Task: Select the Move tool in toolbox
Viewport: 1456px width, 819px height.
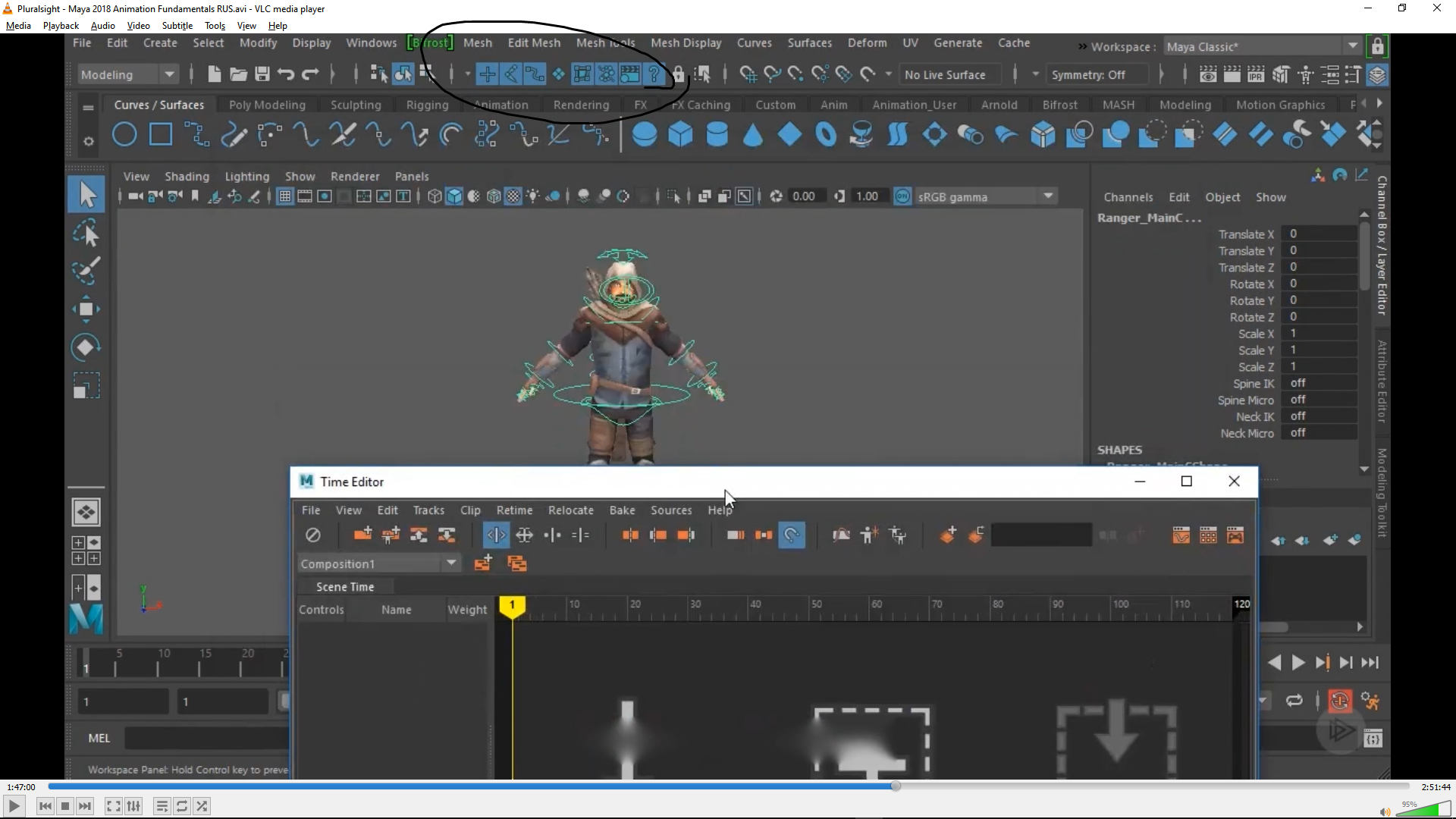Action: point(86,309)
